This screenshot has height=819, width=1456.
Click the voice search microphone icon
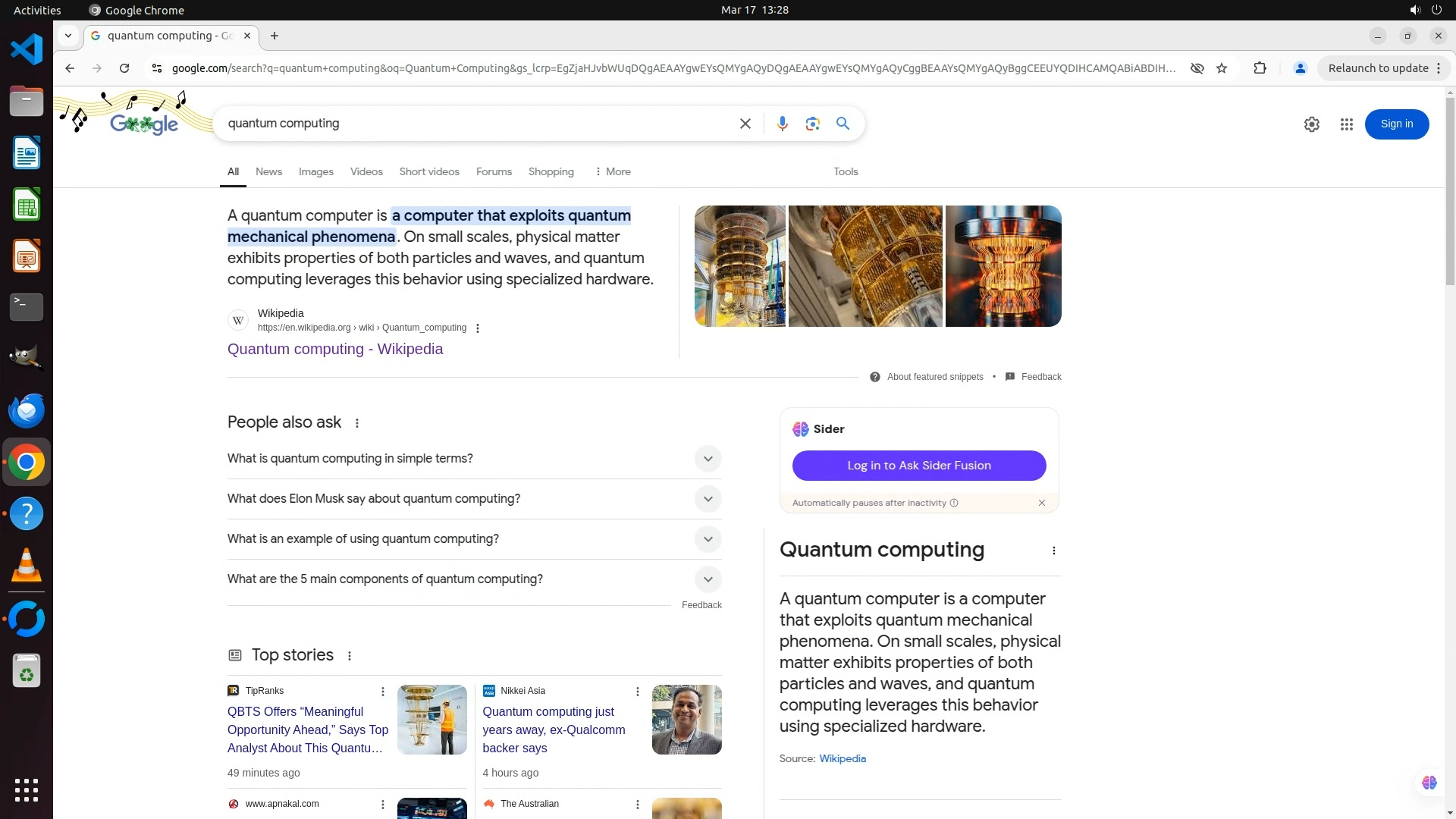[782, 124]
